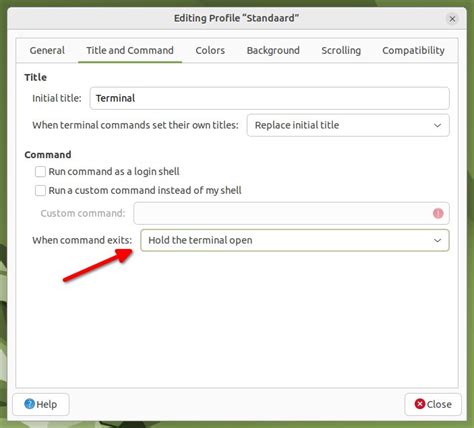
Task: Click the Command section heading
Action: (48, 155)
